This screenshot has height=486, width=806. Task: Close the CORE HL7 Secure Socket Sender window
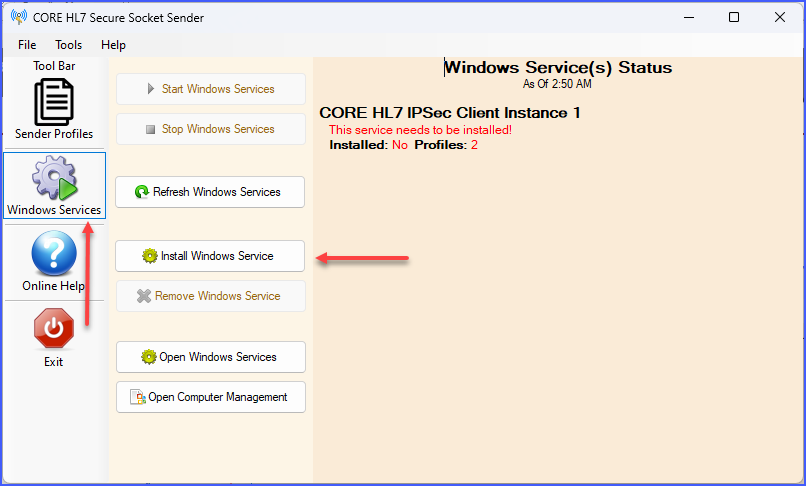pyautogui.click(x=780, y=17)
